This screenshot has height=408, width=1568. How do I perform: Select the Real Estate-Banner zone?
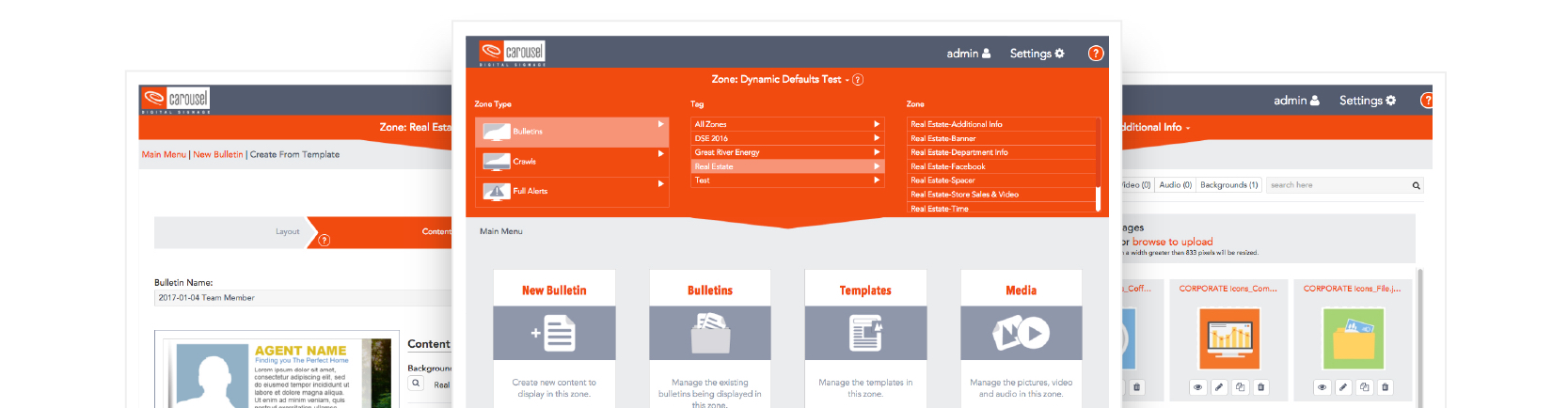point(943,138)
